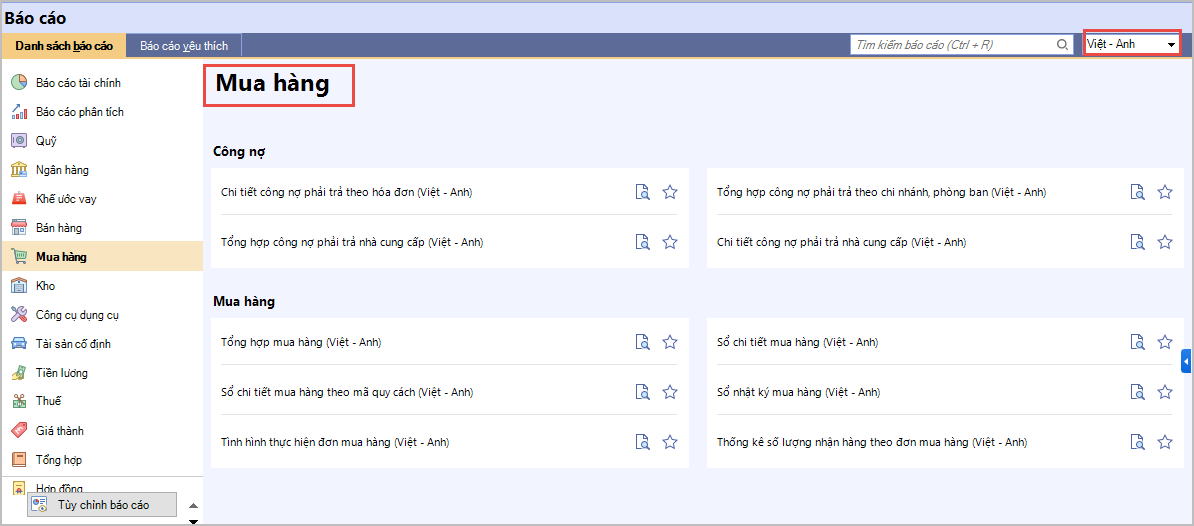Select Báo cáo tài chính category

coord(78,83)
